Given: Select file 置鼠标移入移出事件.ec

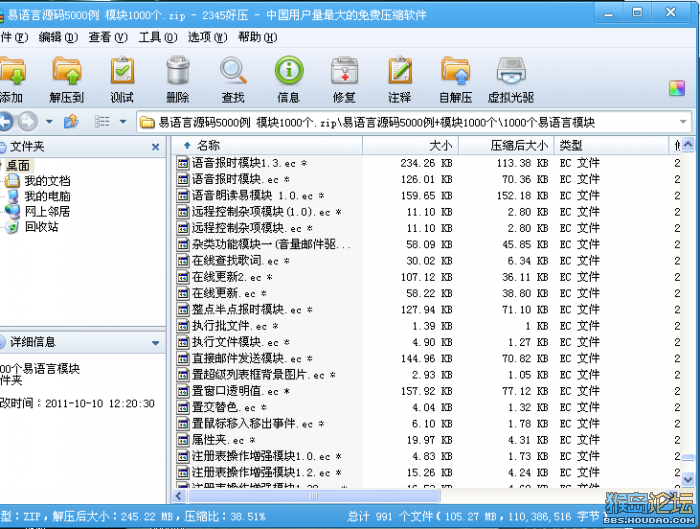Looking at the screenshot, I should 258,424.
